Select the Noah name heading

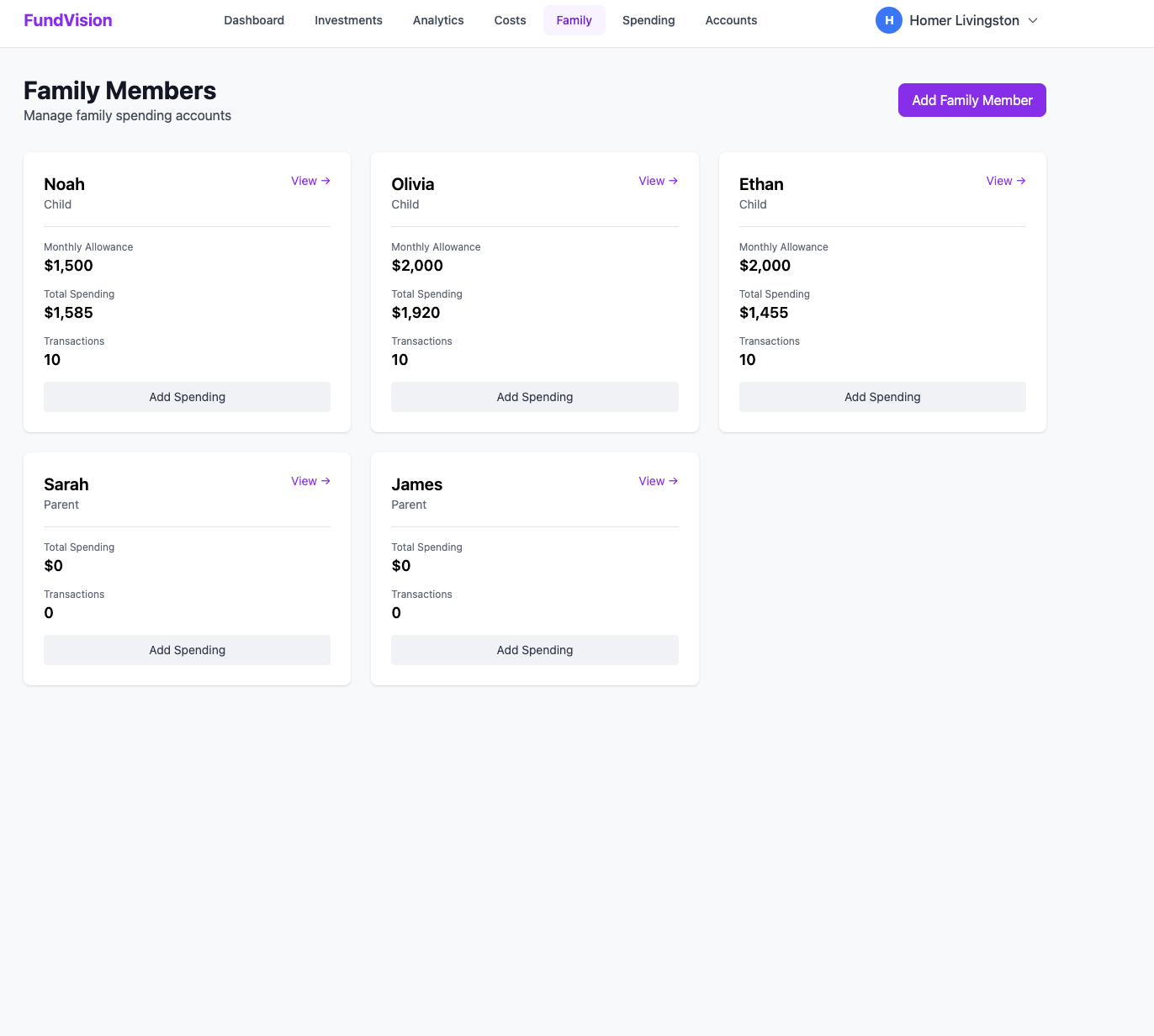tap(64, 184)
